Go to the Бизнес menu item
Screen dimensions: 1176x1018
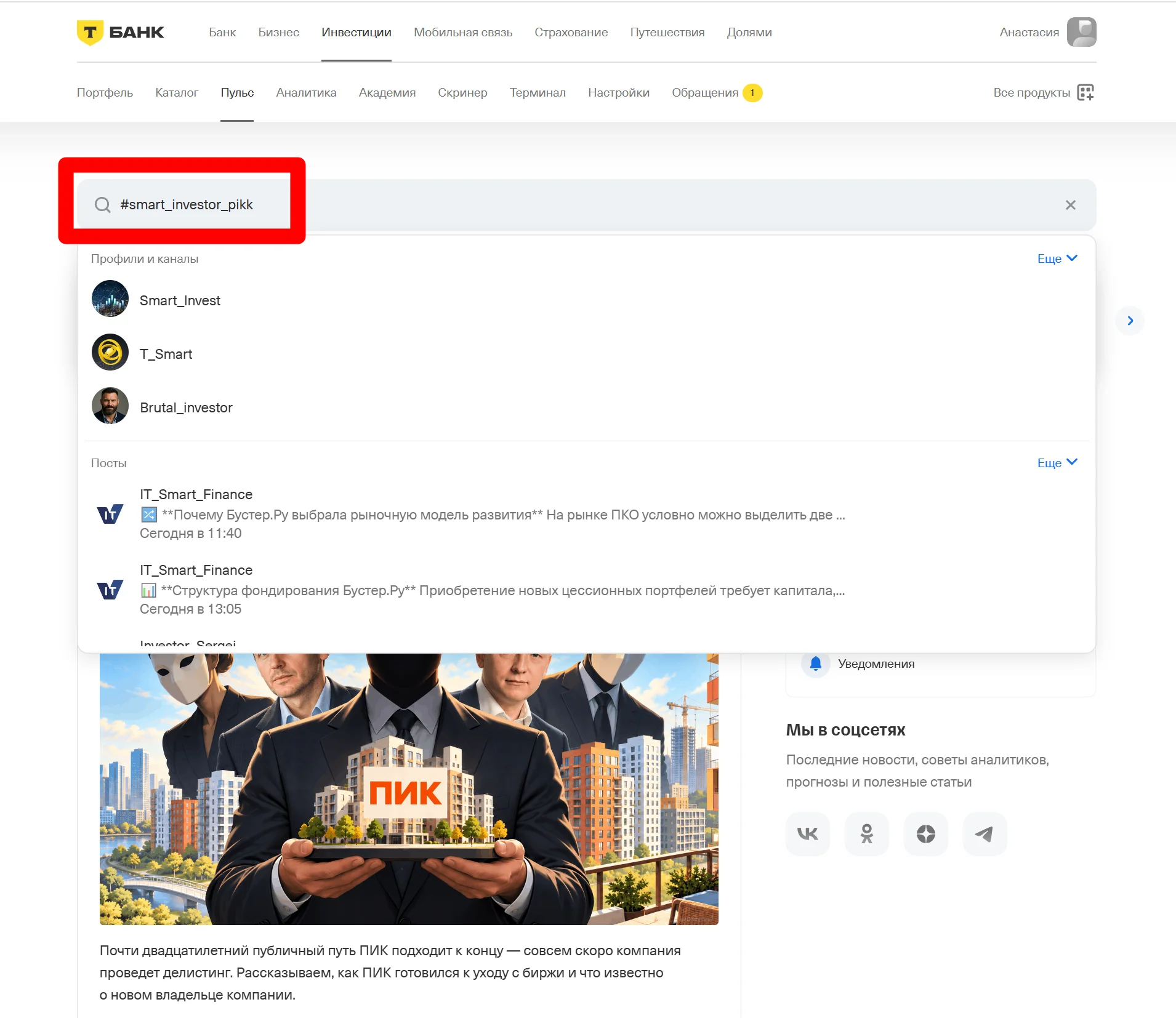pos(279,32)
